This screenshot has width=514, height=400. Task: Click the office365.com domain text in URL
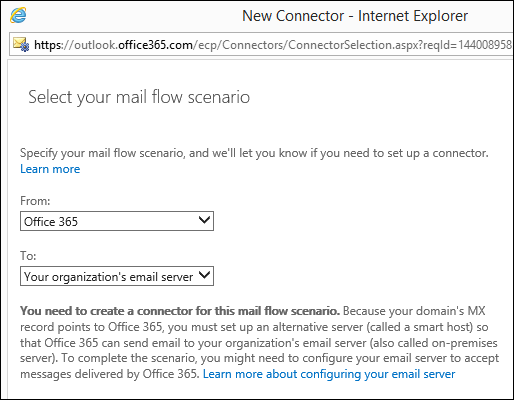click(x=155, y=45)
